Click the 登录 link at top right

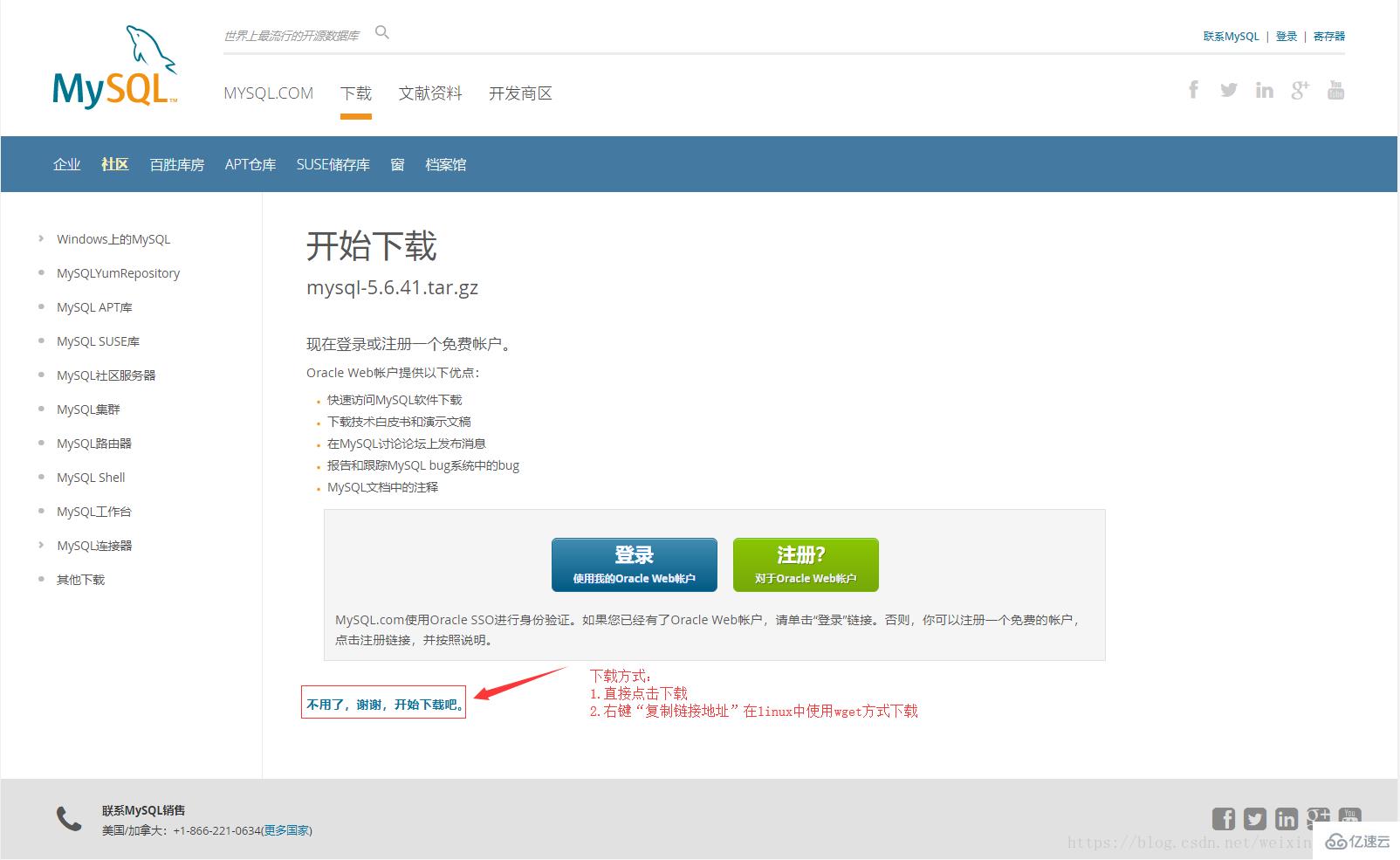tap(1287, 36)
